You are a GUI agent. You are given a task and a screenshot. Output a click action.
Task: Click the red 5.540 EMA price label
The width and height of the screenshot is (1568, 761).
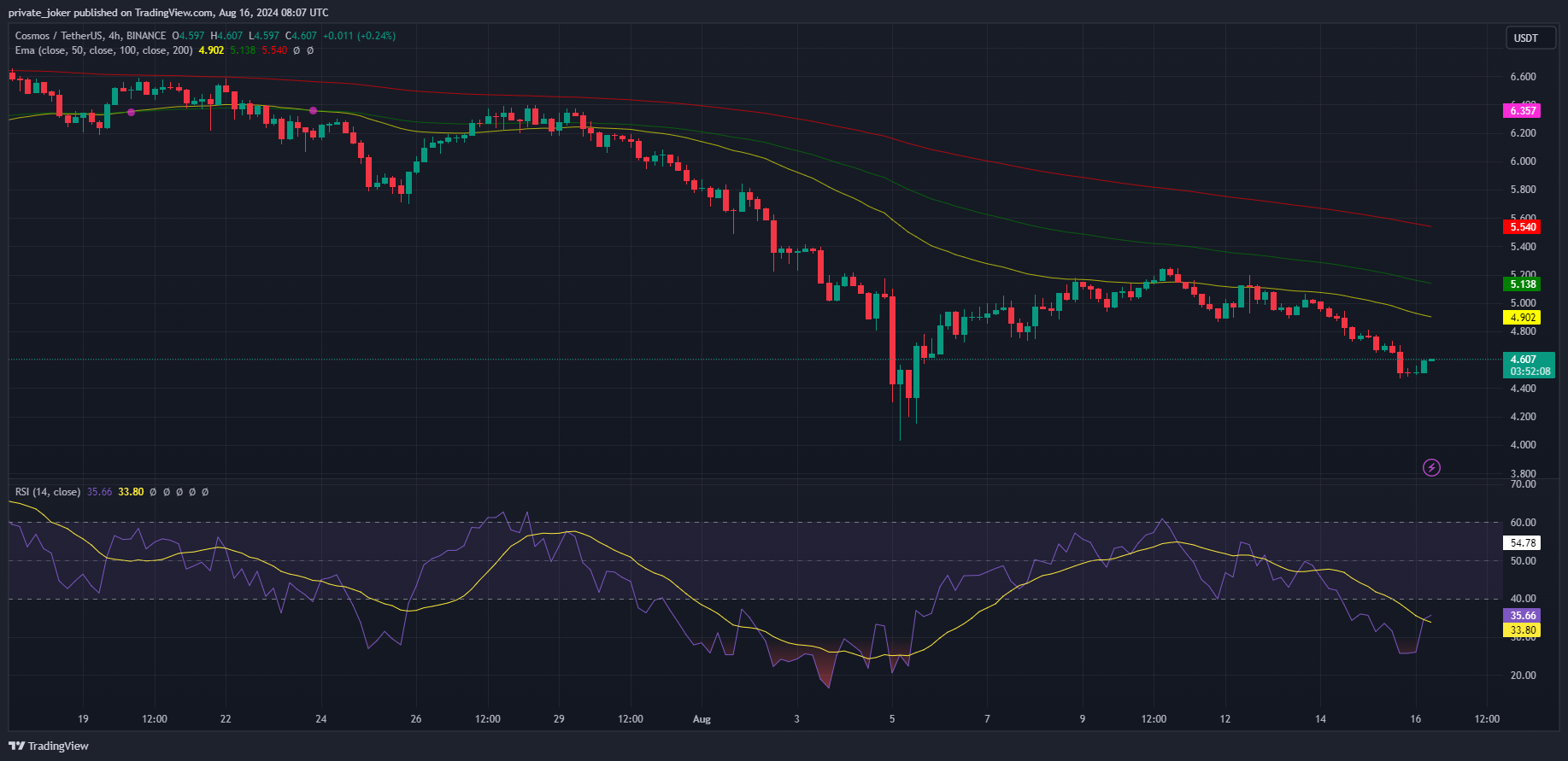(1522, 226)
